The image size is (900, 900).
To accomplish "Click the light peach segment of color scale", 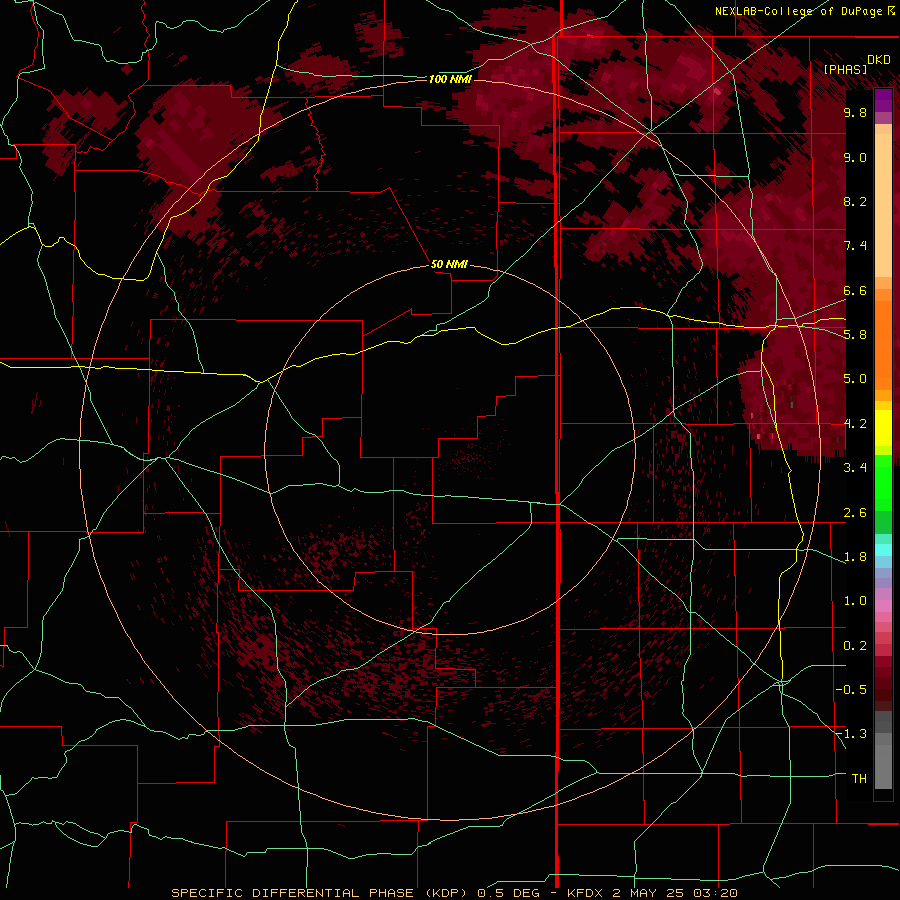I will [883, 205].
